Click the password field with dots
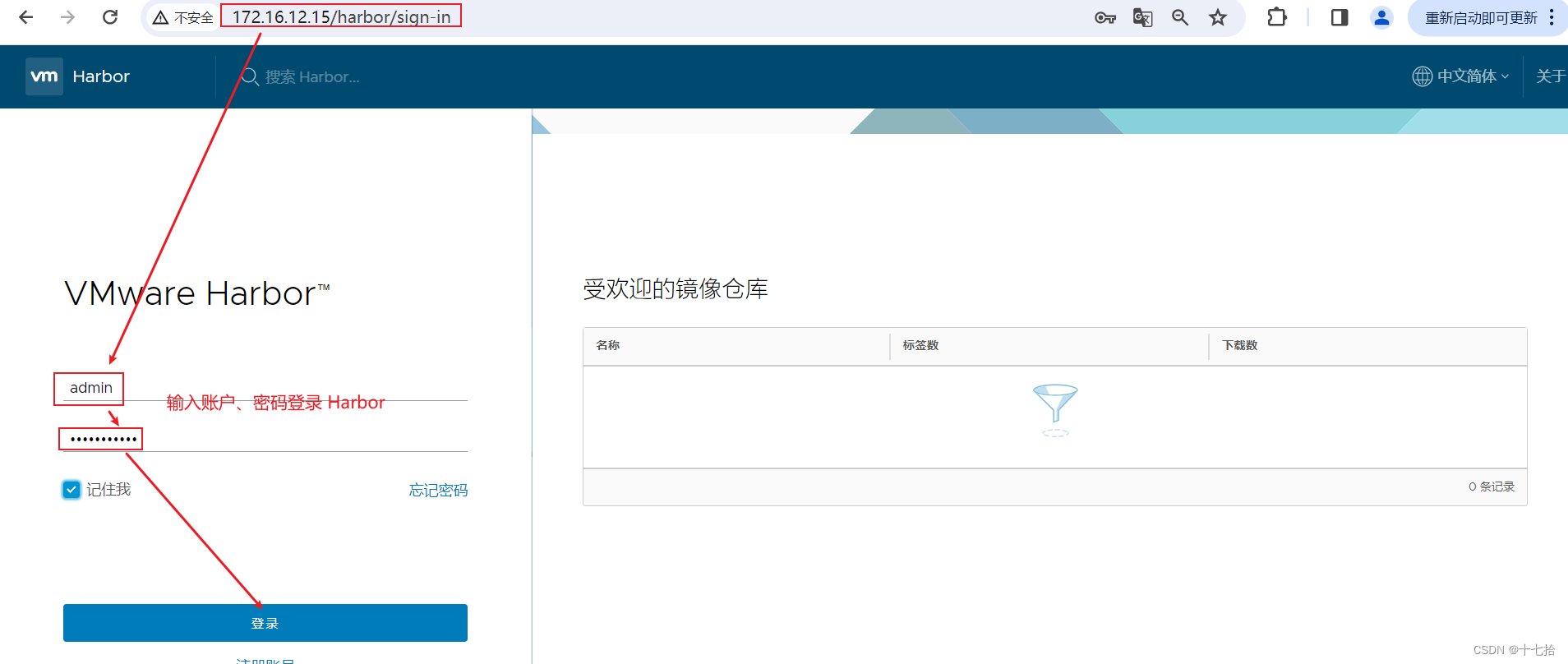This screenshot has height=664, width=1568. point(265,439)
